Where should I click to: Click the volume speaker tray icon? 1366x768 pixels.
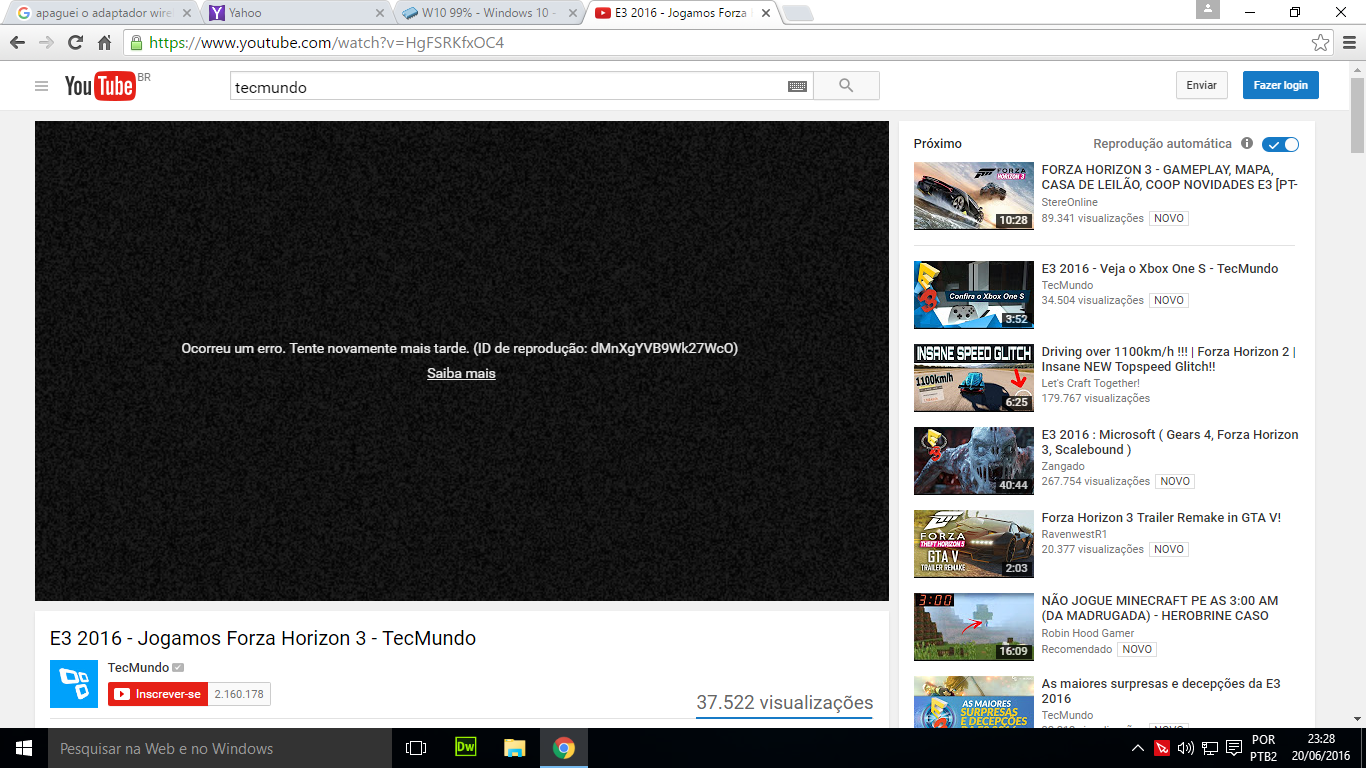pos(1186,748)
